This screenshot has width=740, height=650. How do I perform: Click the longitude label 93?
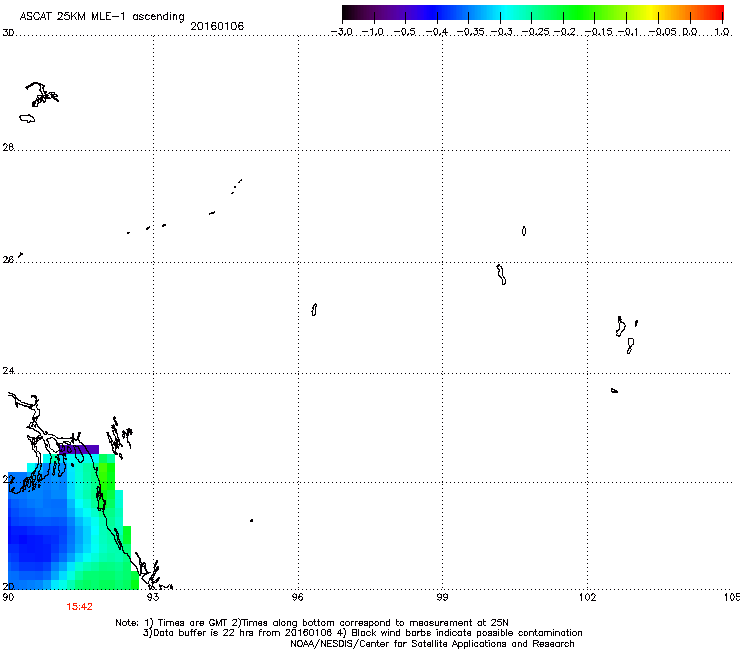coord(153,597)
